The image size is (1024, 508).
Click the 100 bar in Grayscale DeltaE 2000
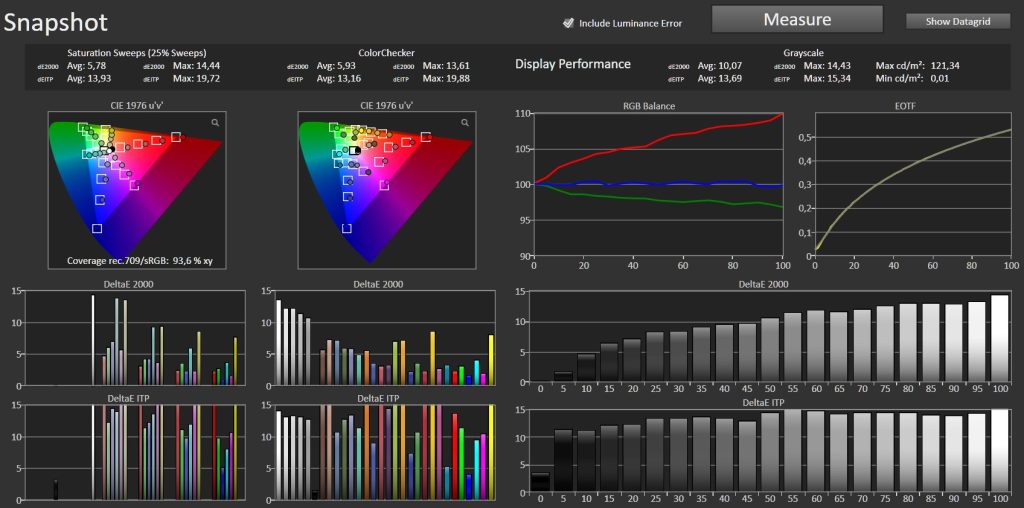[999, 340]
